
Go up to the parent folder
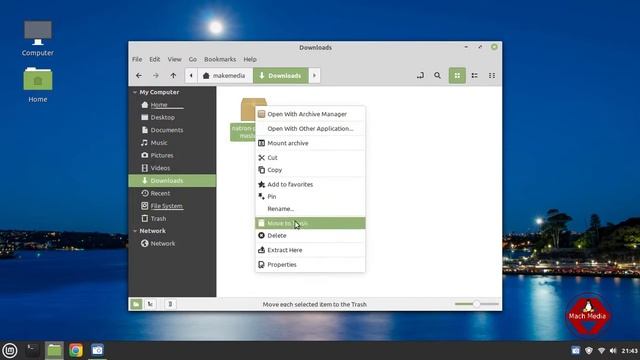click(x=173, y=76)
